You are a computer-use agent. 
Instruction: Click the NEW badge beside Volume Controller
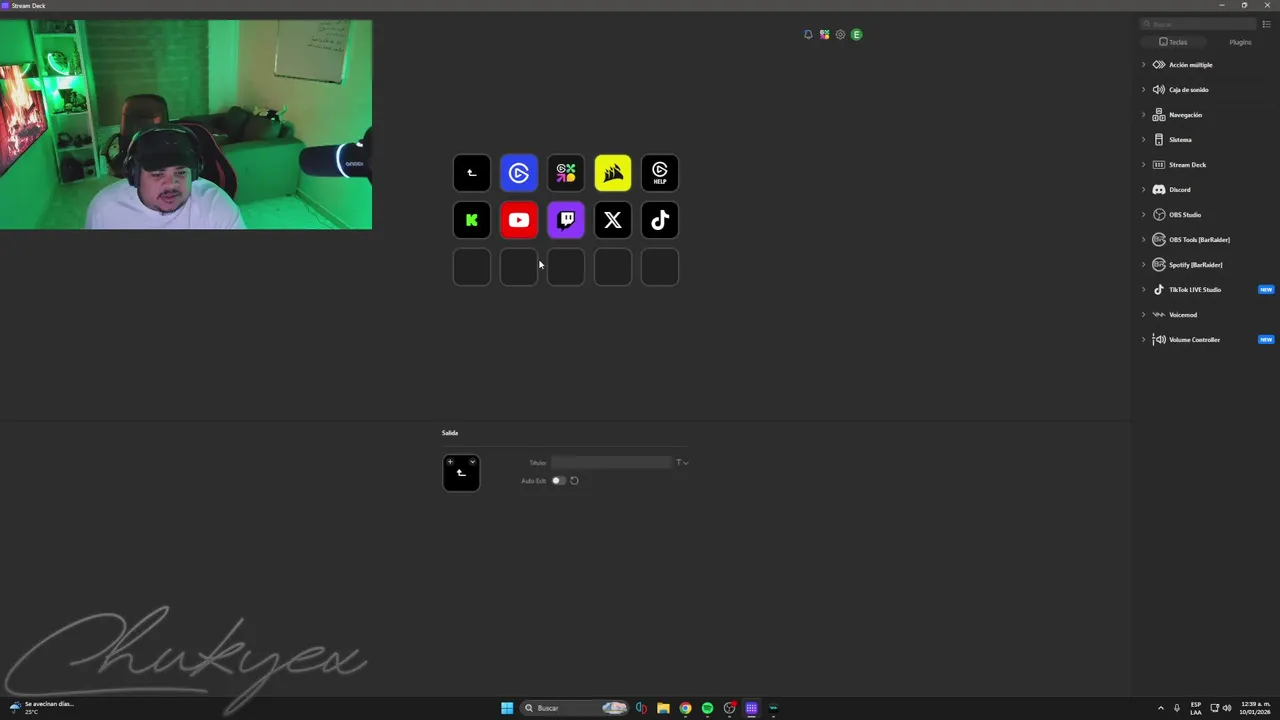click(x=1266, y=339)
